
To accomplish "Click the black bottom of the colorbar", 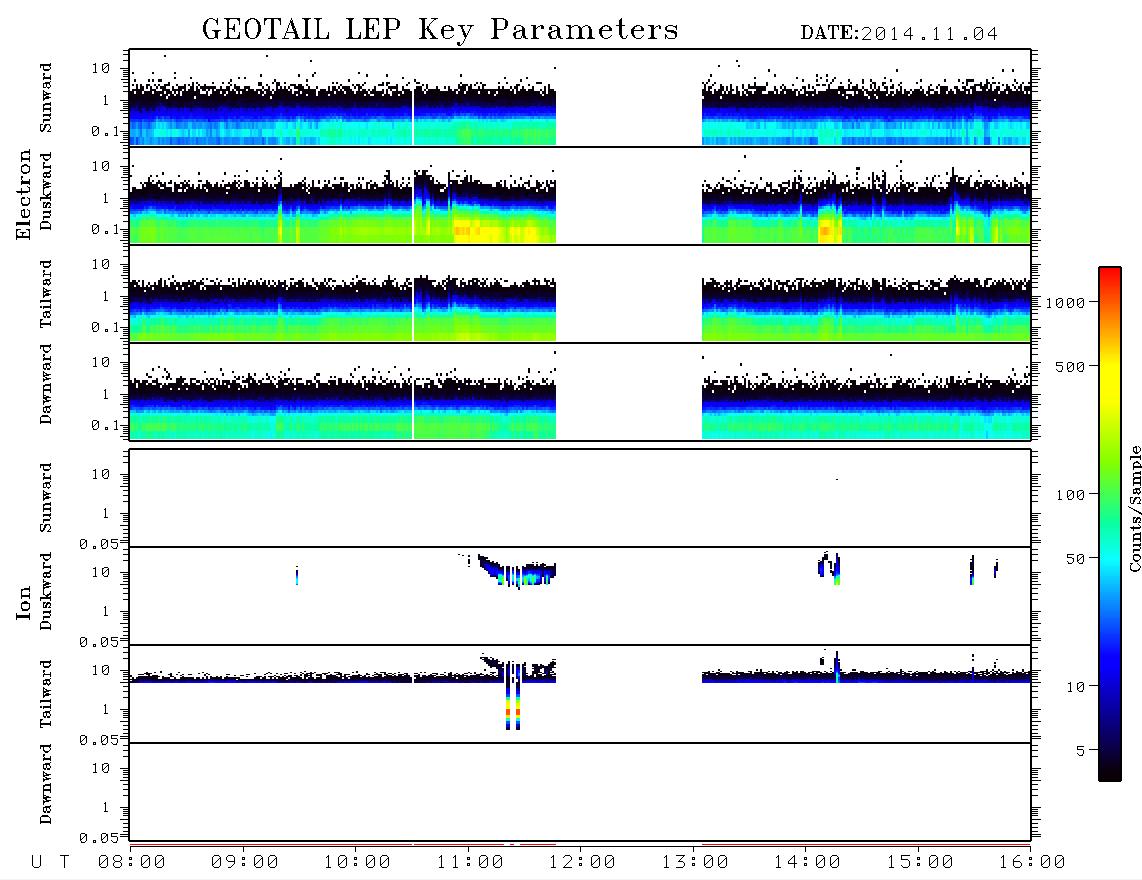I will pos(1110,769).
